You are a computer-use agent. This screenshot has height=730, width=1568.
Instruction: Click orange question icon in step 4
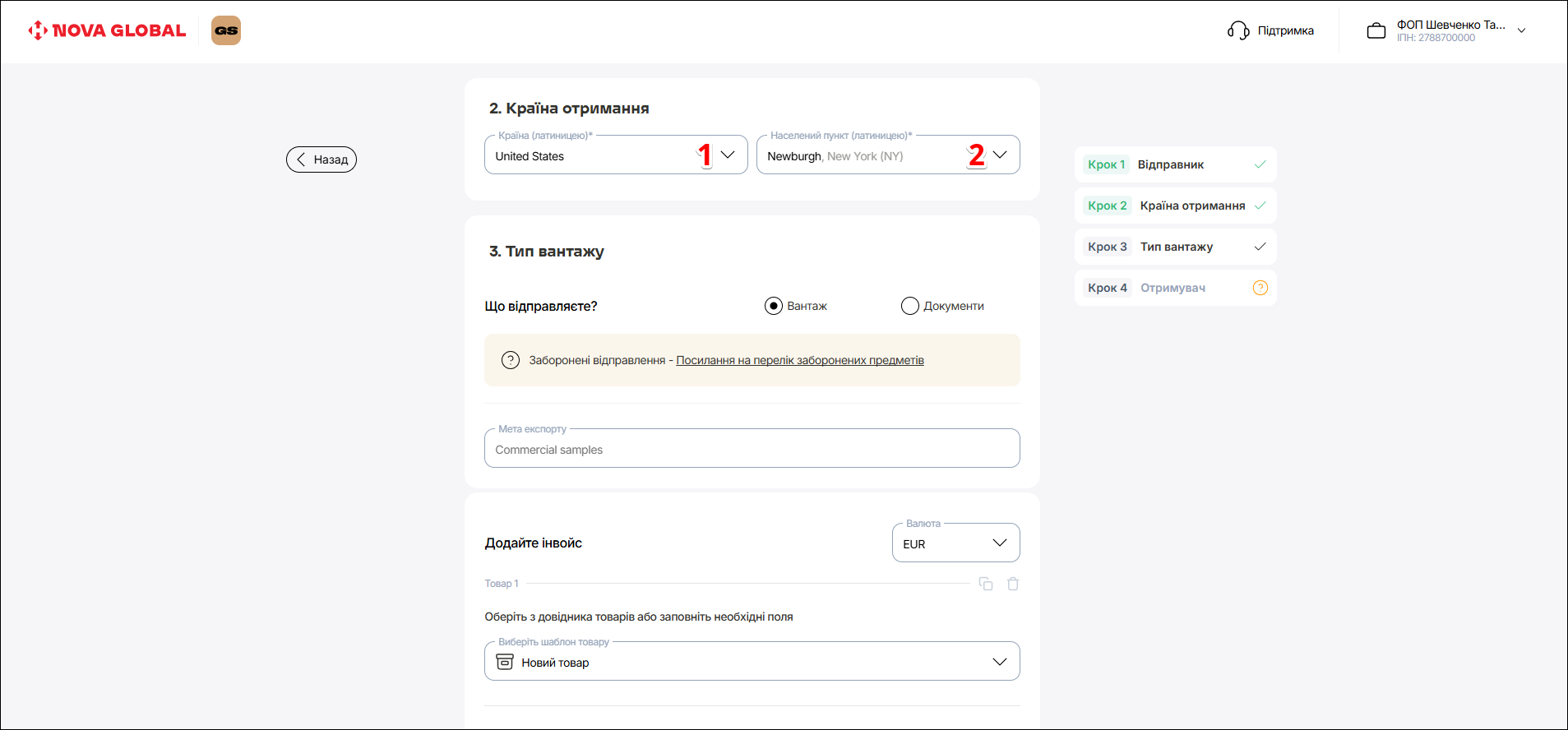tap(1260, 288)
